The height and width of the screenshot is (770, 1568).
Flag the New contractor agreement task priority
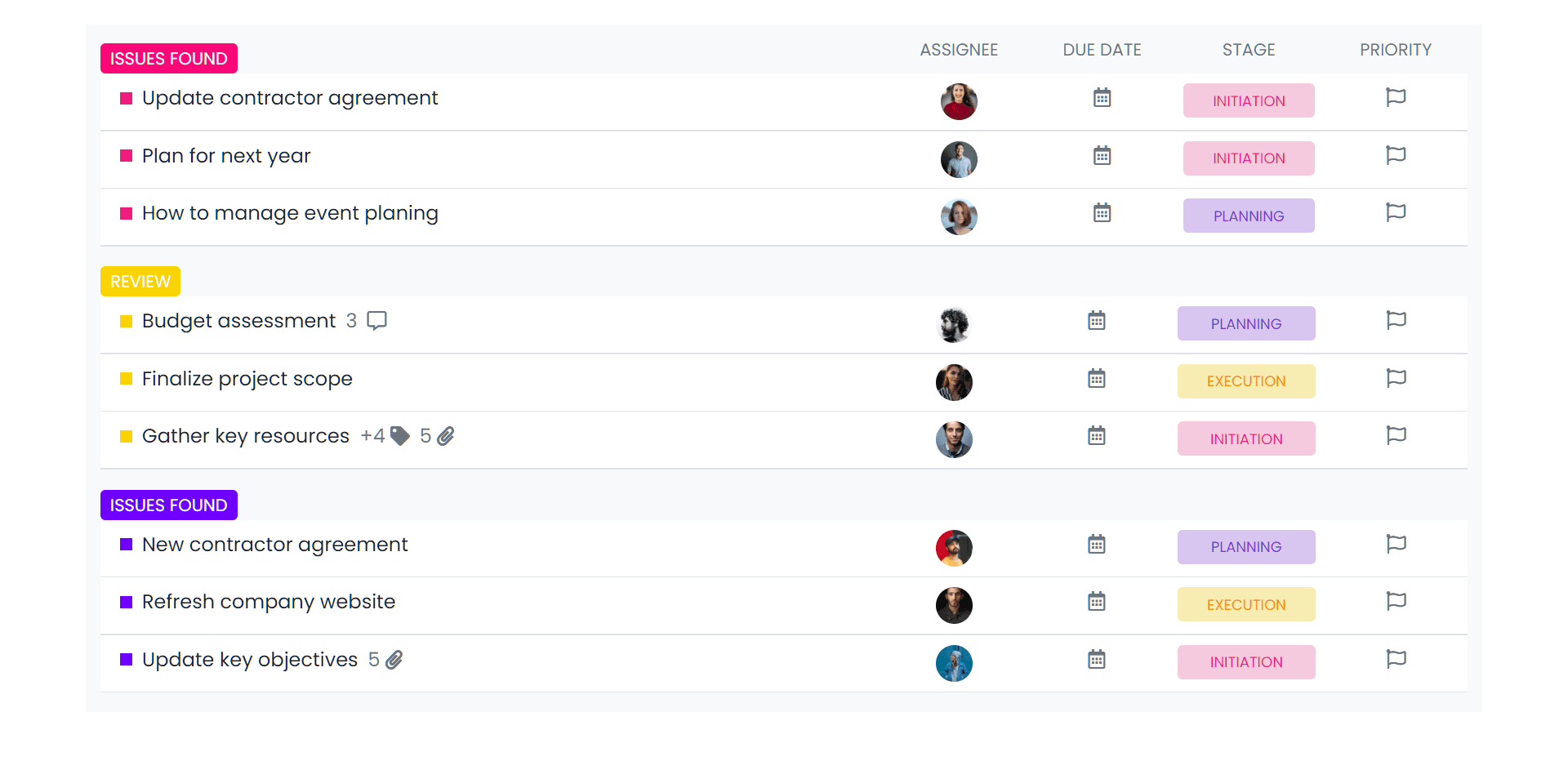tap(1396, 544)
